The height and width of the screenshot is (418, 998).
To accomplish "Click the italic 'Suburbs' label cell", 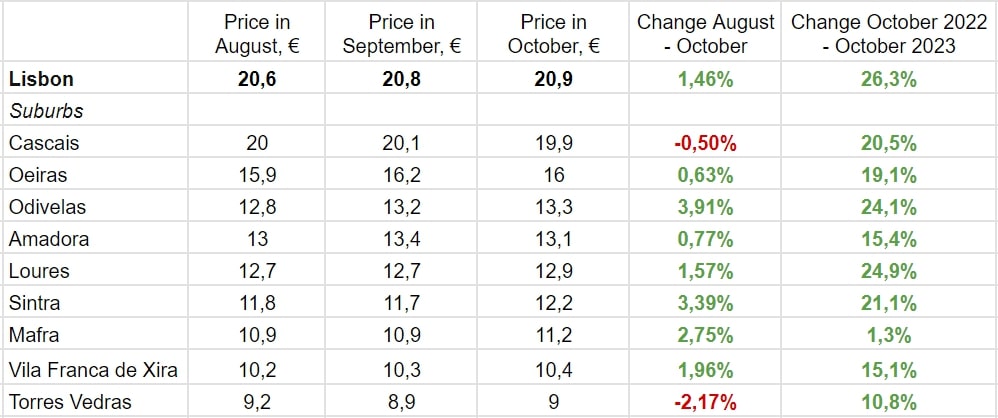I will (x=46, y=111).
